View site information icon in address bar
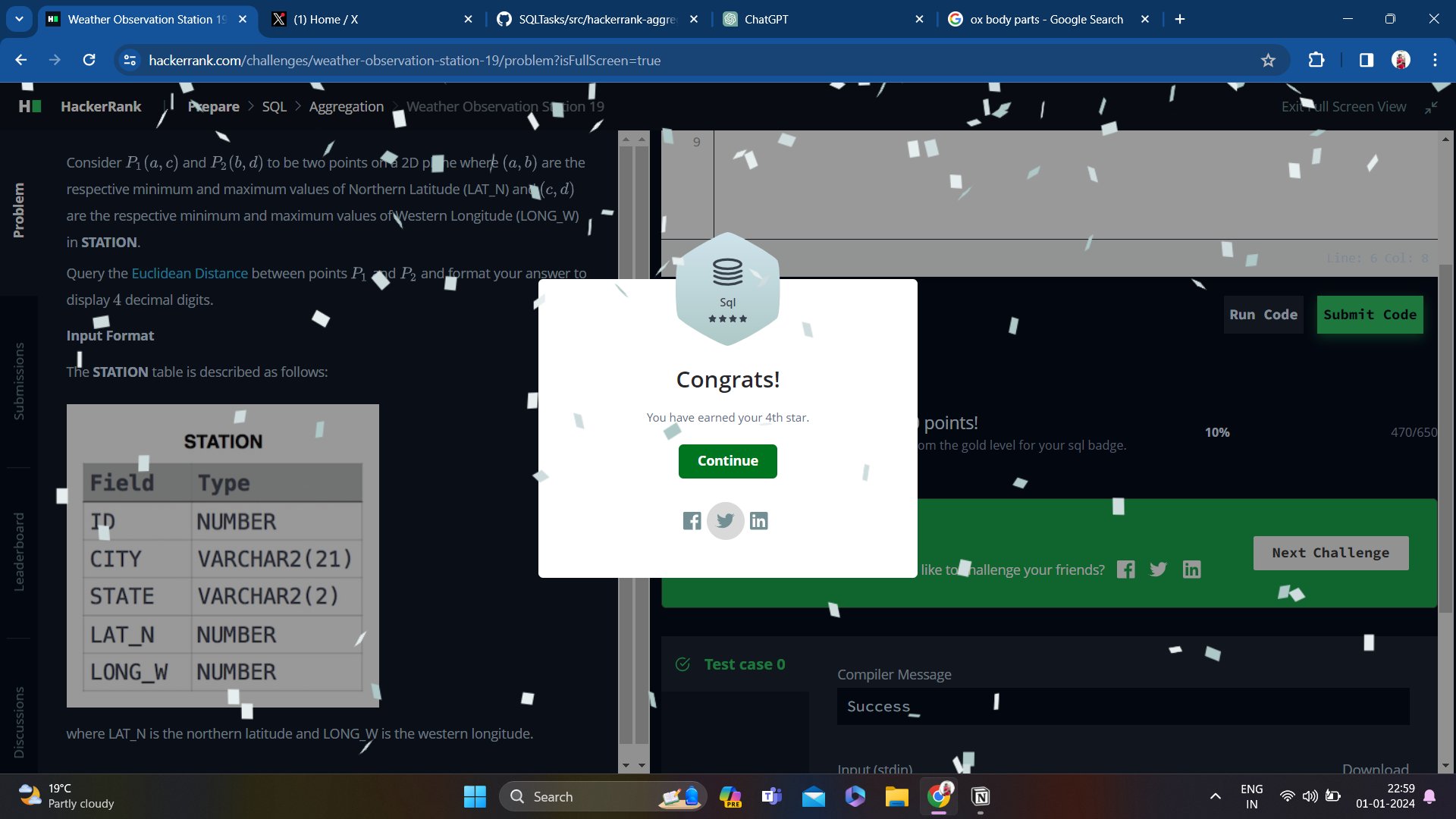 (130, 60)
